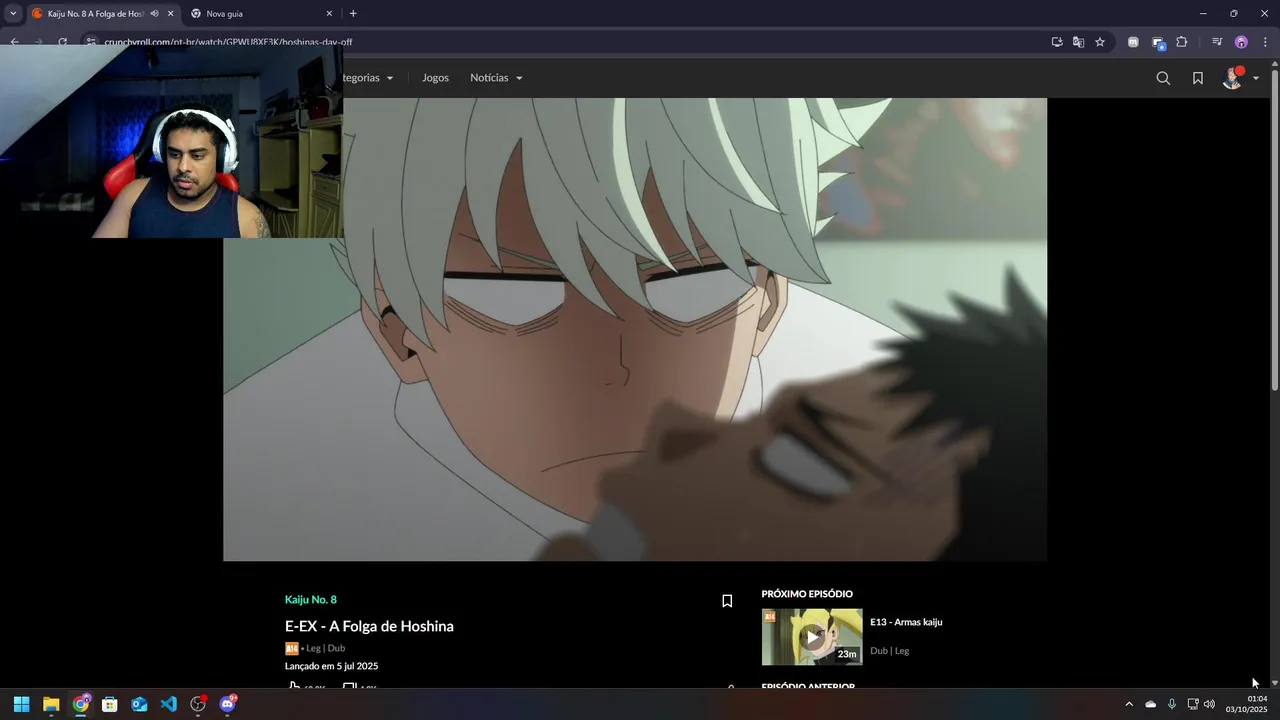Click the PRÓXIMO EPISÓDIO heading
Screen dimensions: 1280x720
click(807, 594)
